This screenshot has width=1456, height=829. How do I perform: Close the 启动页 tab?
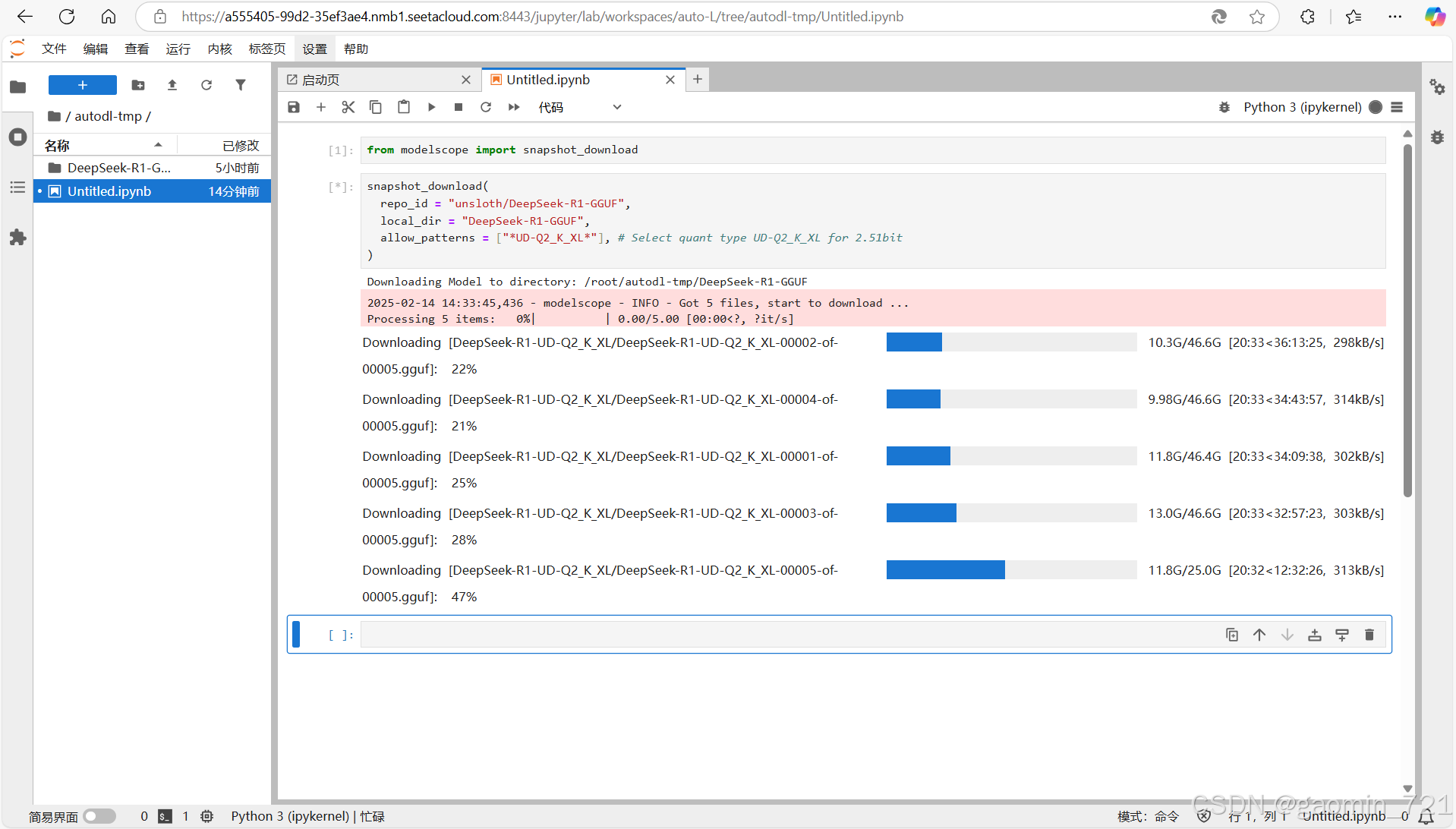[466, 80]
